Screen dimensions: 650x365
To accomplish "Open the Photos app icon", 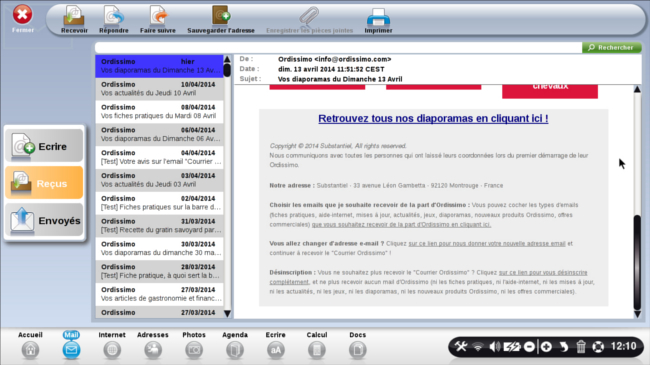I will (x=194, y=350).
